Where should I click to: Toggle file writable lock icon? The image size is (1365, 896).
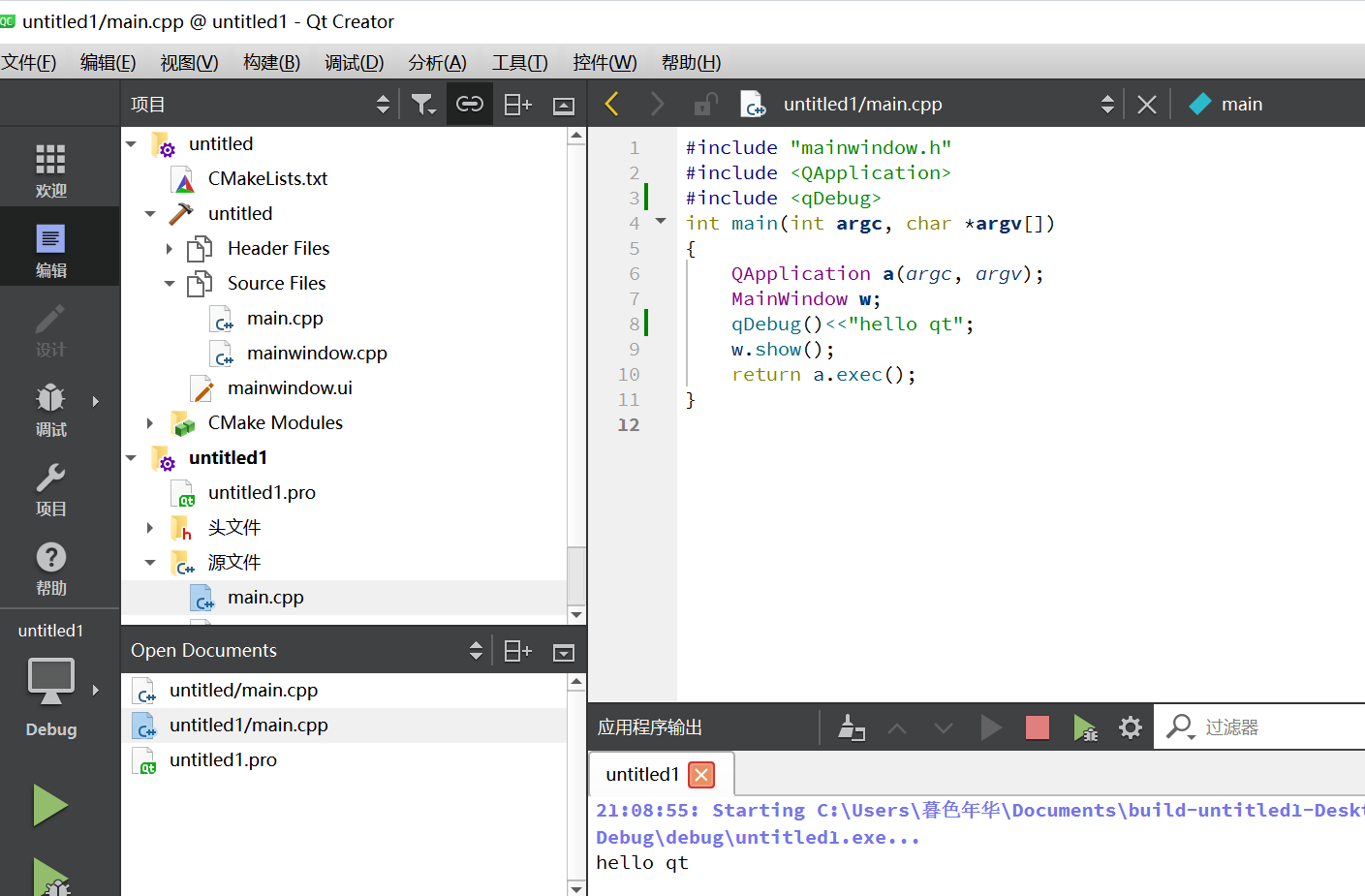[x=706, y=104]
